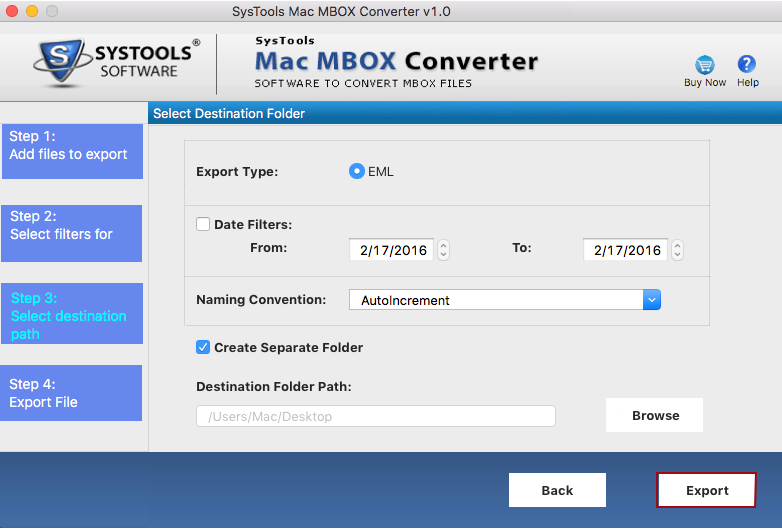Click the Destination Folder Path field

coord(376,416)
